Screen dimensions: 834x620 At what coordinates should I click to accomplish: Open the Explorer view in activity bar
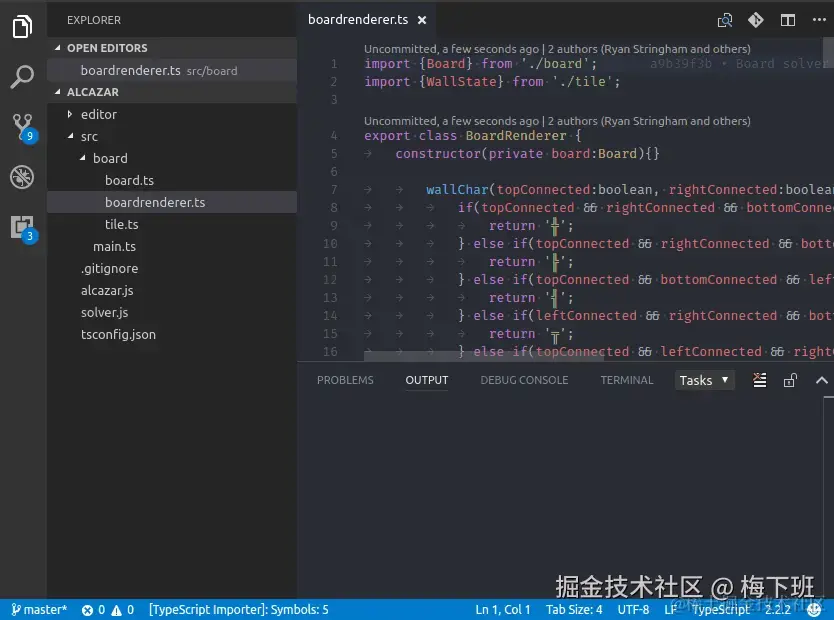point(22,27)
